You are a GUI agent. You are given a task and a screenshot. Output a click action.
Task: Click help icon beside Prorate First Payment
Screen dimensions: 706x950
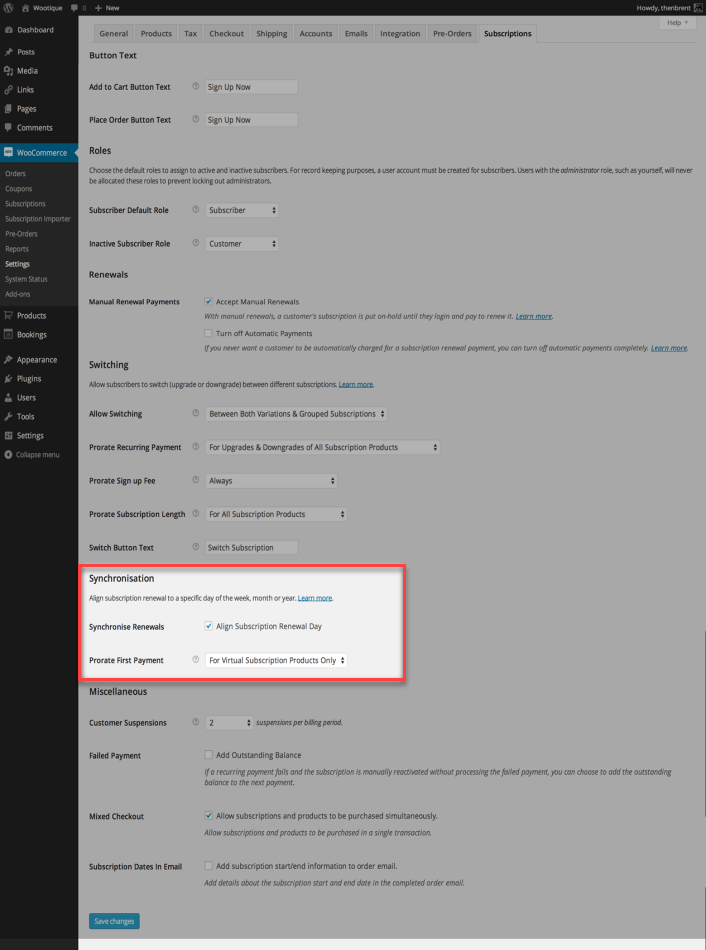[196, 660]
